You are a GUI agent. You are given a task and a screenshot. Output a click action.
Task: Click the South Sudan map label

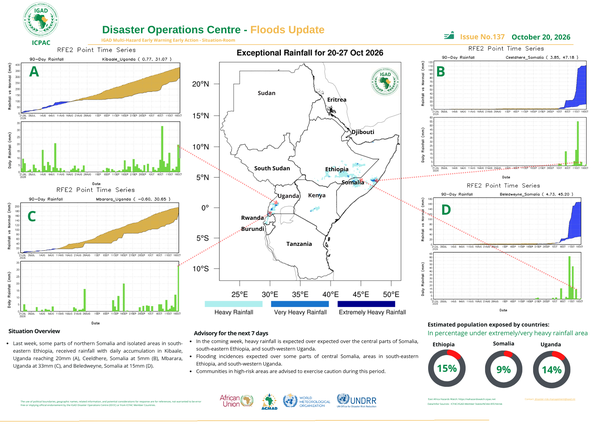tap(272, 168)
